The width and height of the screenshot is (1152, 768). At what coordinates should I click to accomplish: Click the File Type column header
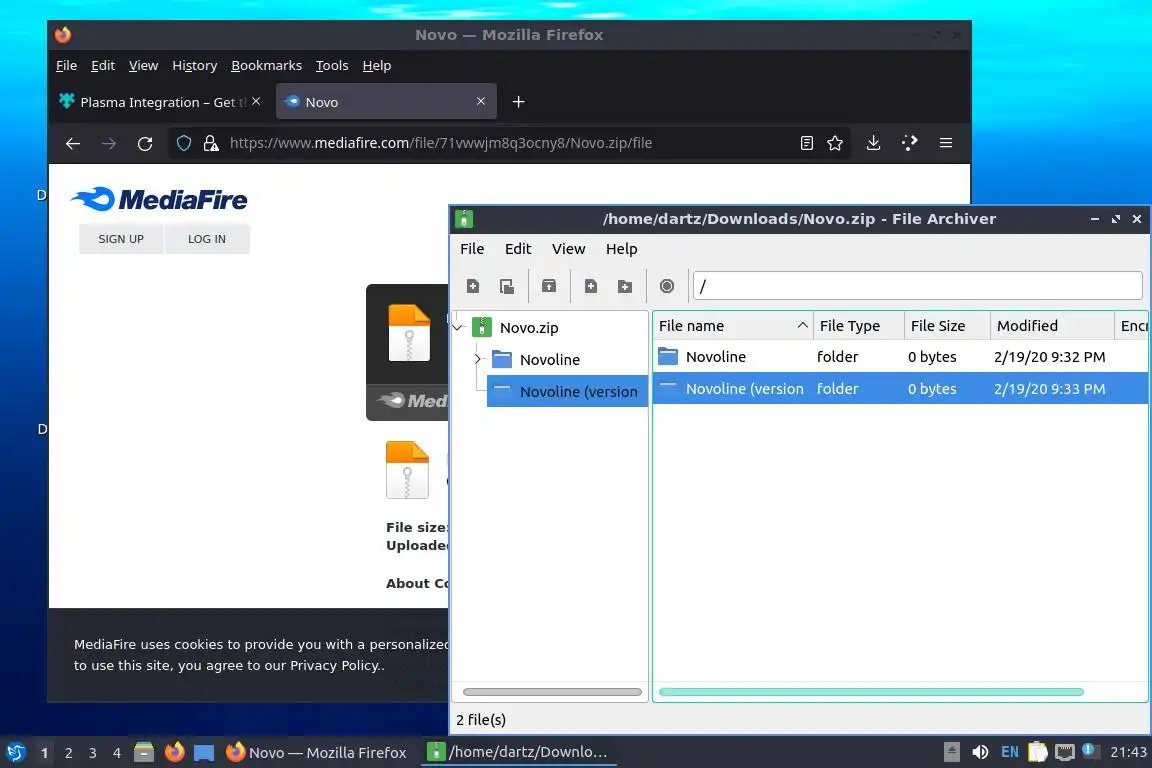pos(858,326)
